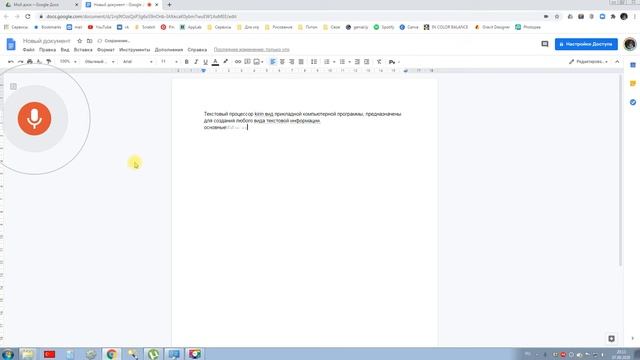Align text to the left
Screen dimensions: 640x360
coord(273,62)
